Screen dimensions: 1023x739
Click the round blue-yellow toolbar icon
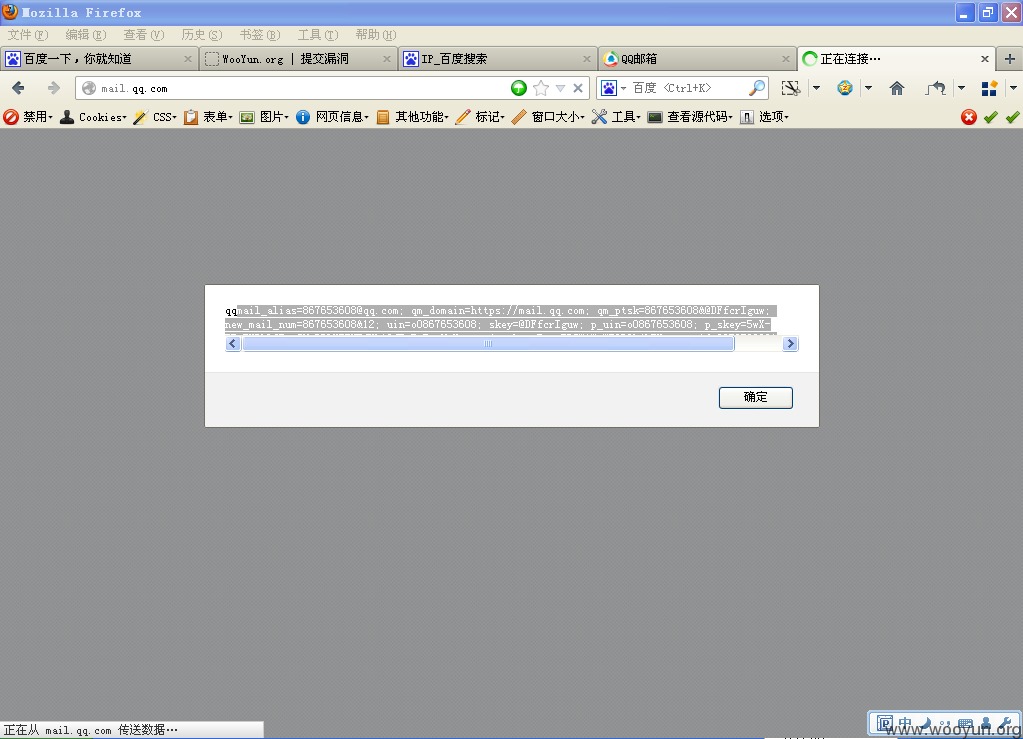click(x=845, y=88)
